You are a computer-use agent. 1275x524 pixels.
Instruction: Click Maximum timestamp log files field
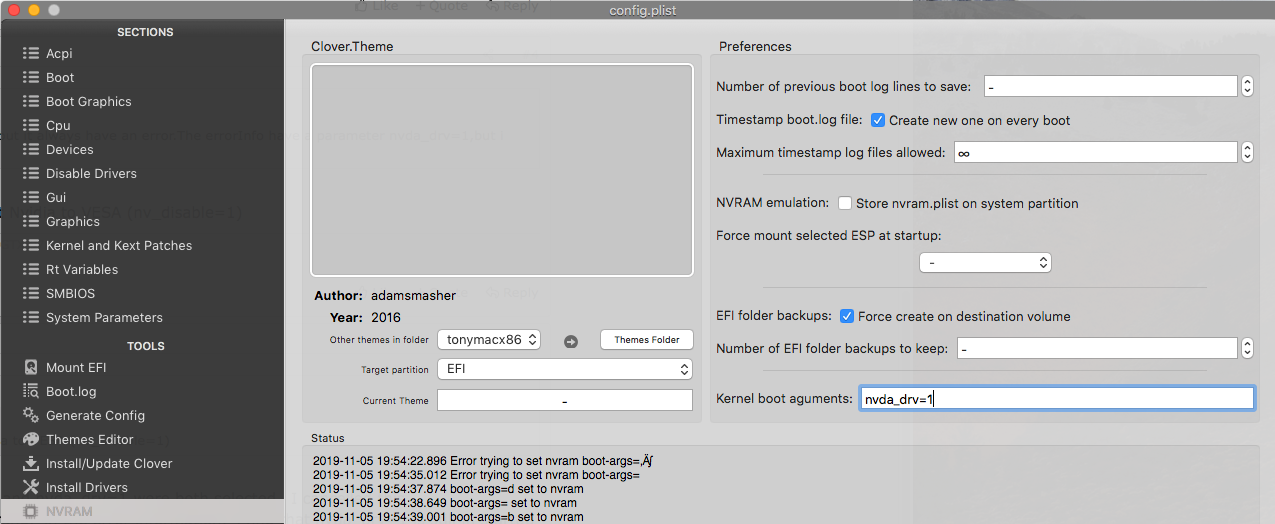tap(1095, 153)
